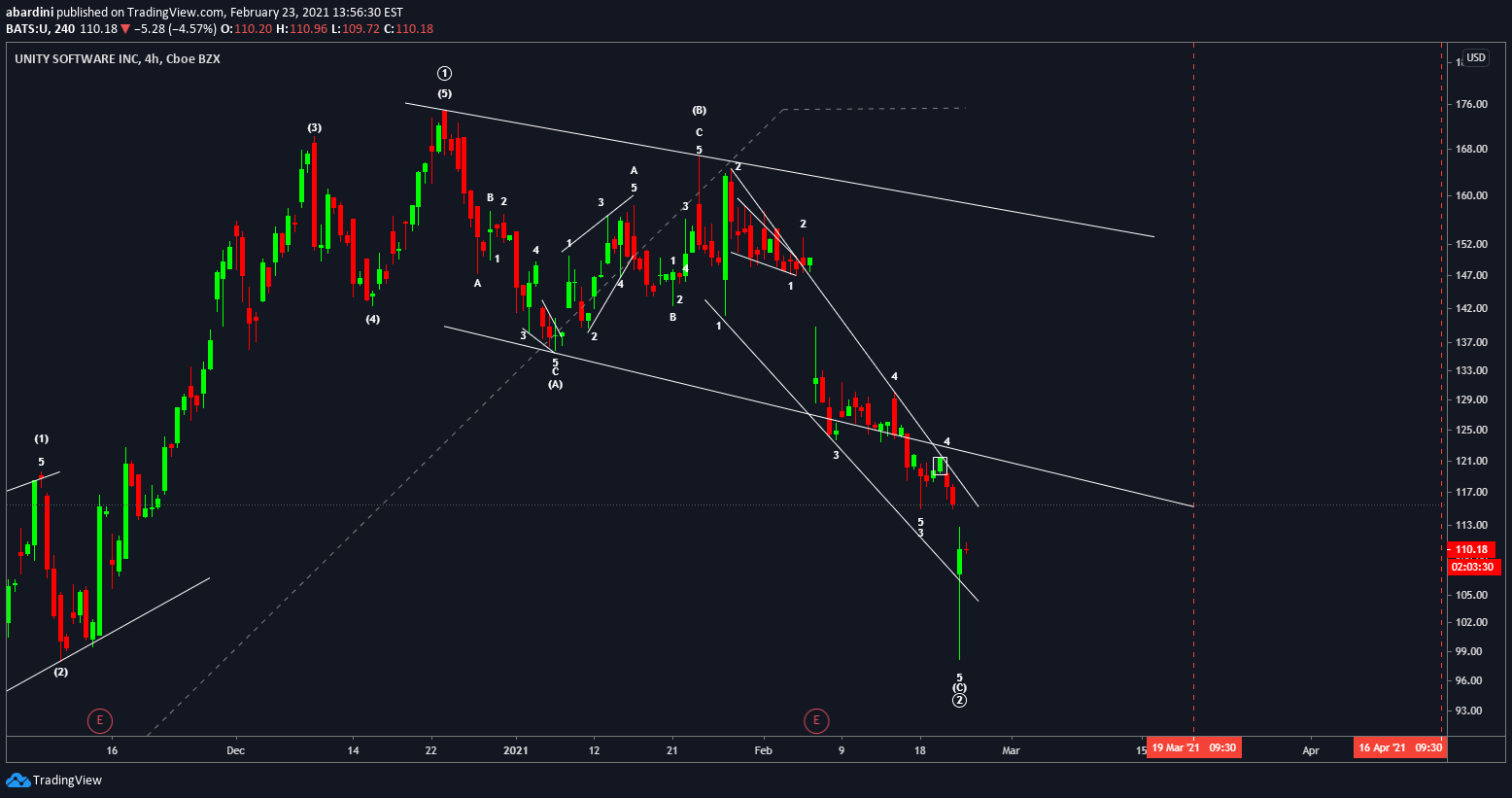This screenshot has width=1512, height=798.
Task: Click the −5.28 (−4.57%) change value
Action: coord(177,29)
